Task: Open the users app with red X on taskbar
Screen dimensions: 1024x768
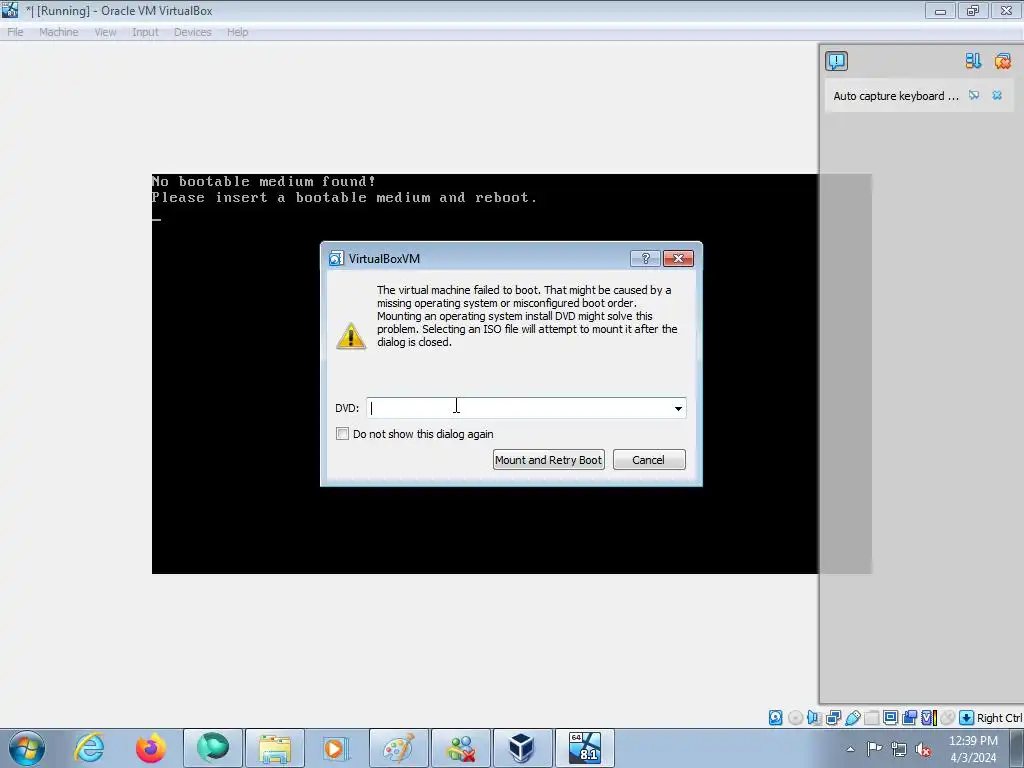Action: click(x=460, y=748)
